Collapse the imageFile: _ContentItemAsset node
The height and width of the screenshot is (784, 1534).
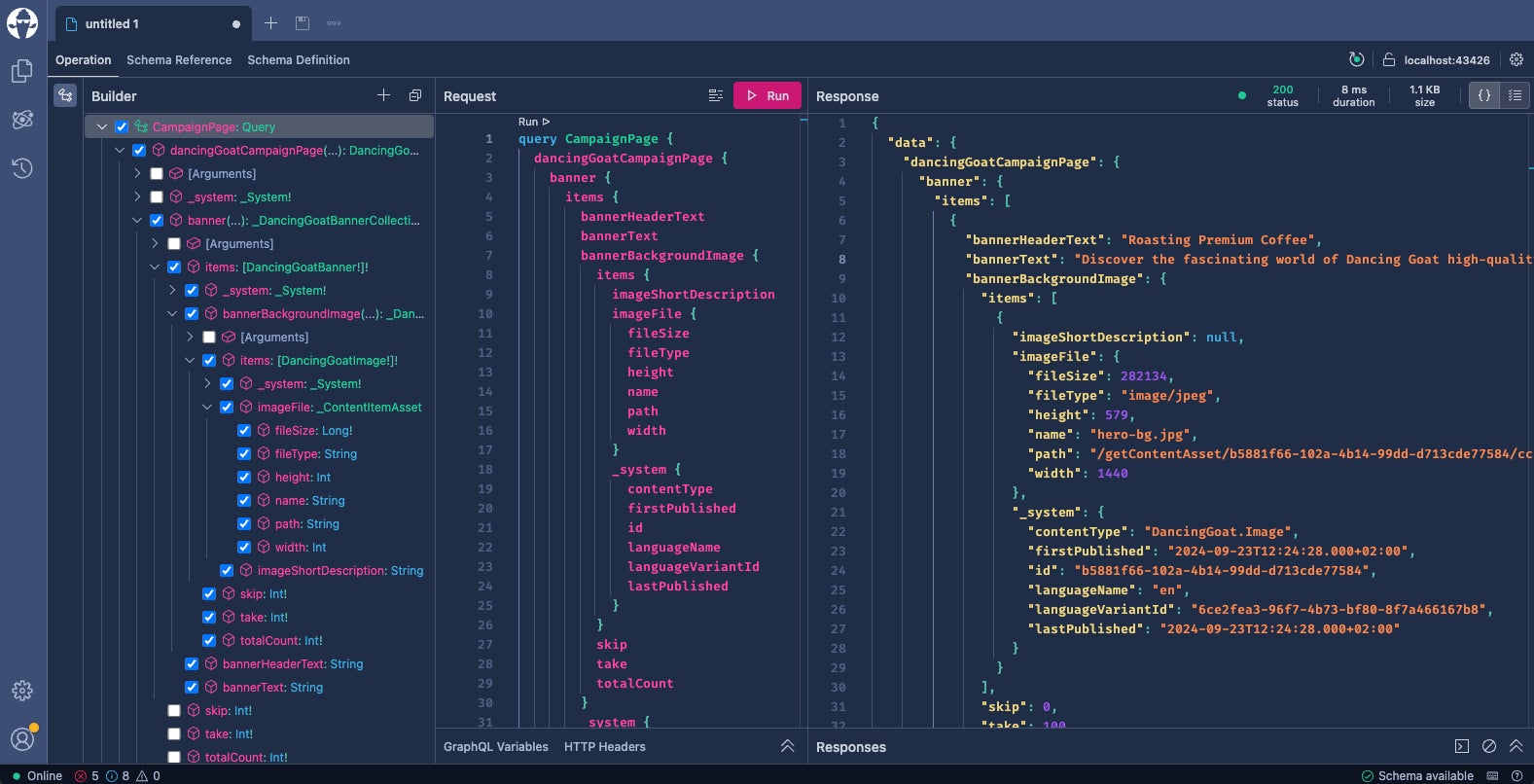pos(207,407)
